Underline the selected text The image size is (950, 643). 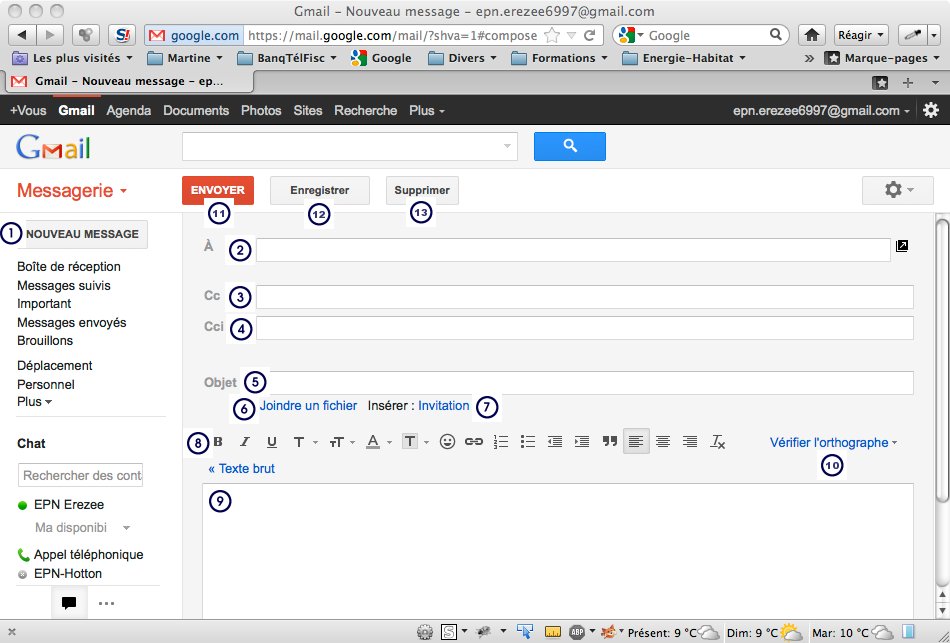(271, 441)
